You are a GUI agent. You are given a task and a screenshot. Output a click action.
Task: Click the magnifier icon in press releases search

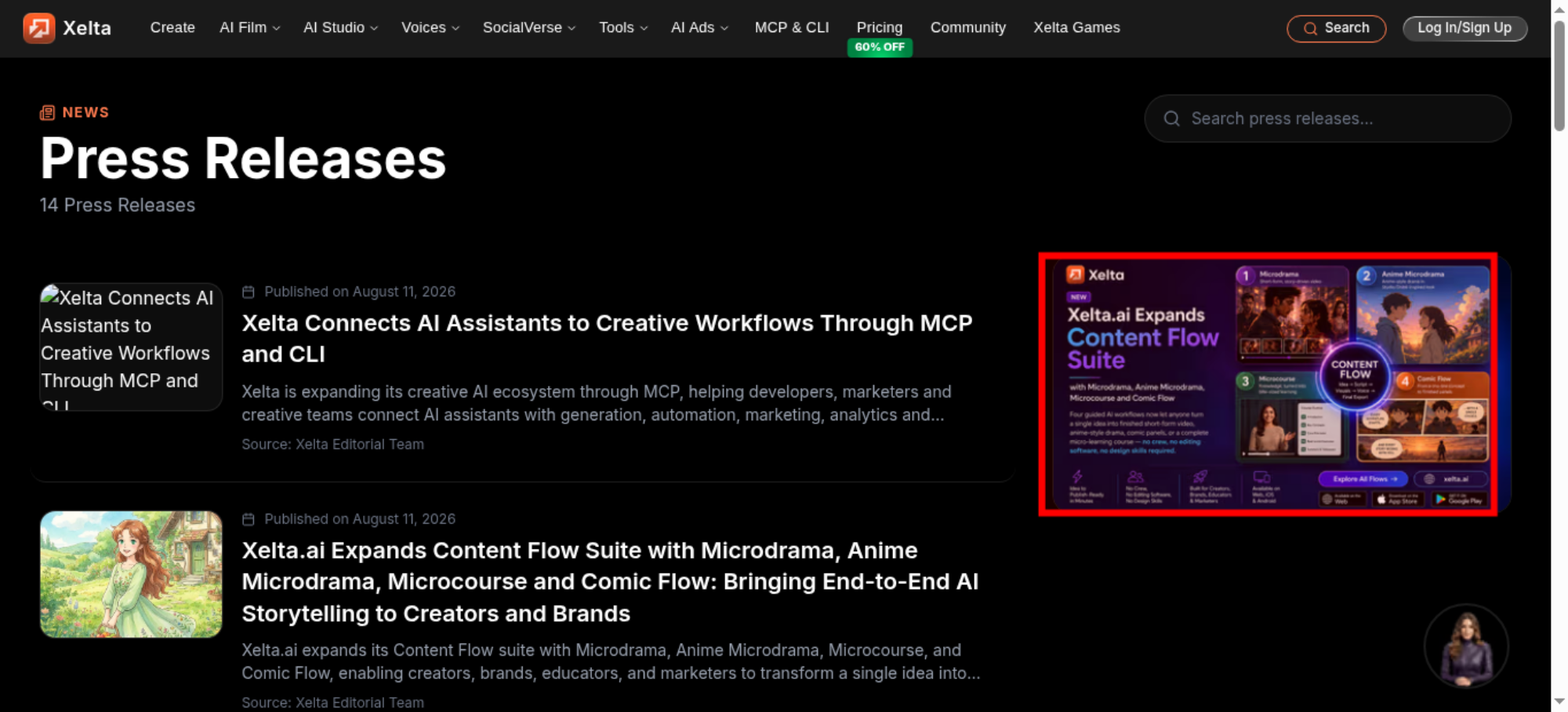pos(1171,118)
